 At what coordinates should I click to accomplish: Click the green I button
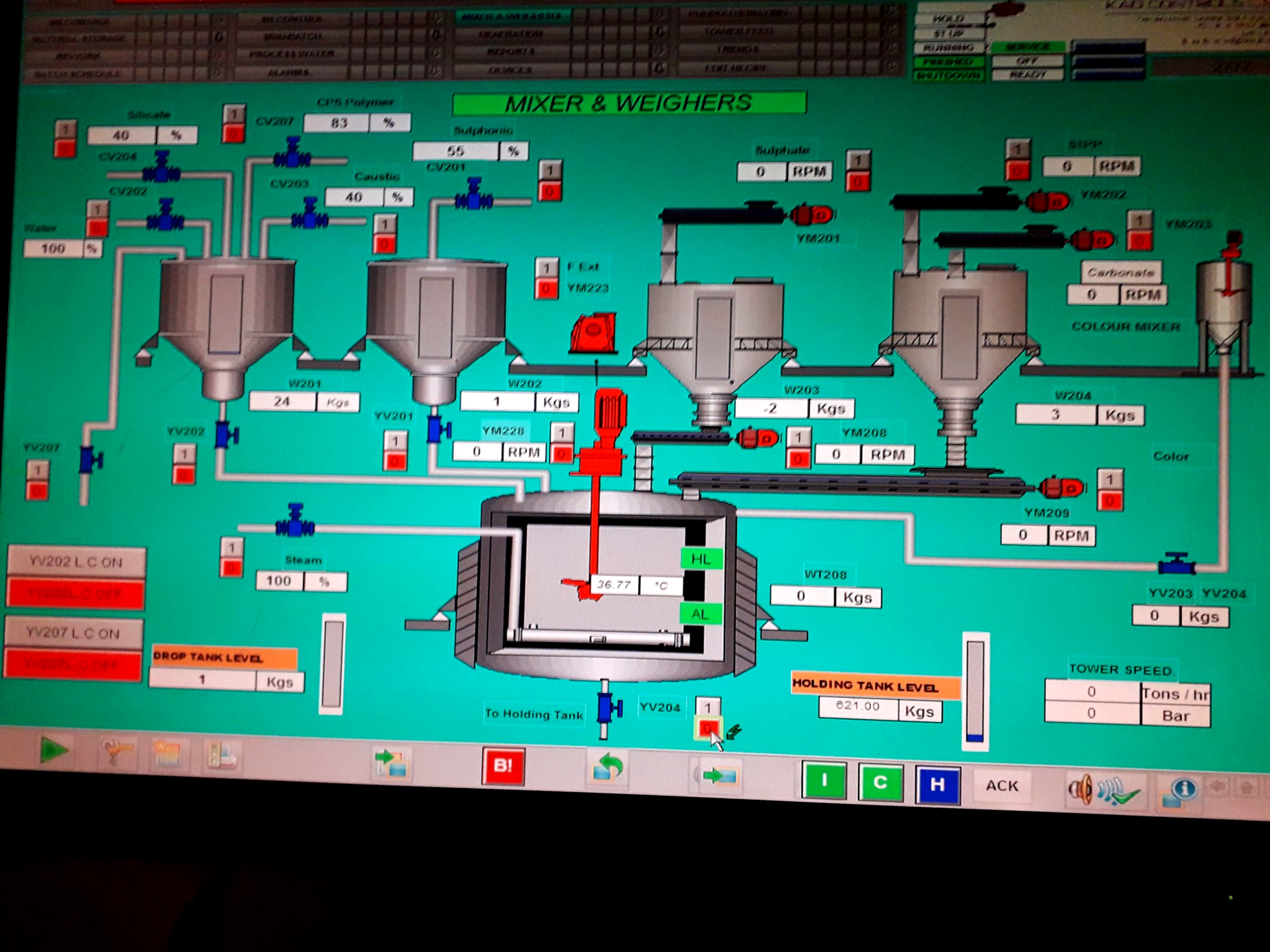[825, 780]
